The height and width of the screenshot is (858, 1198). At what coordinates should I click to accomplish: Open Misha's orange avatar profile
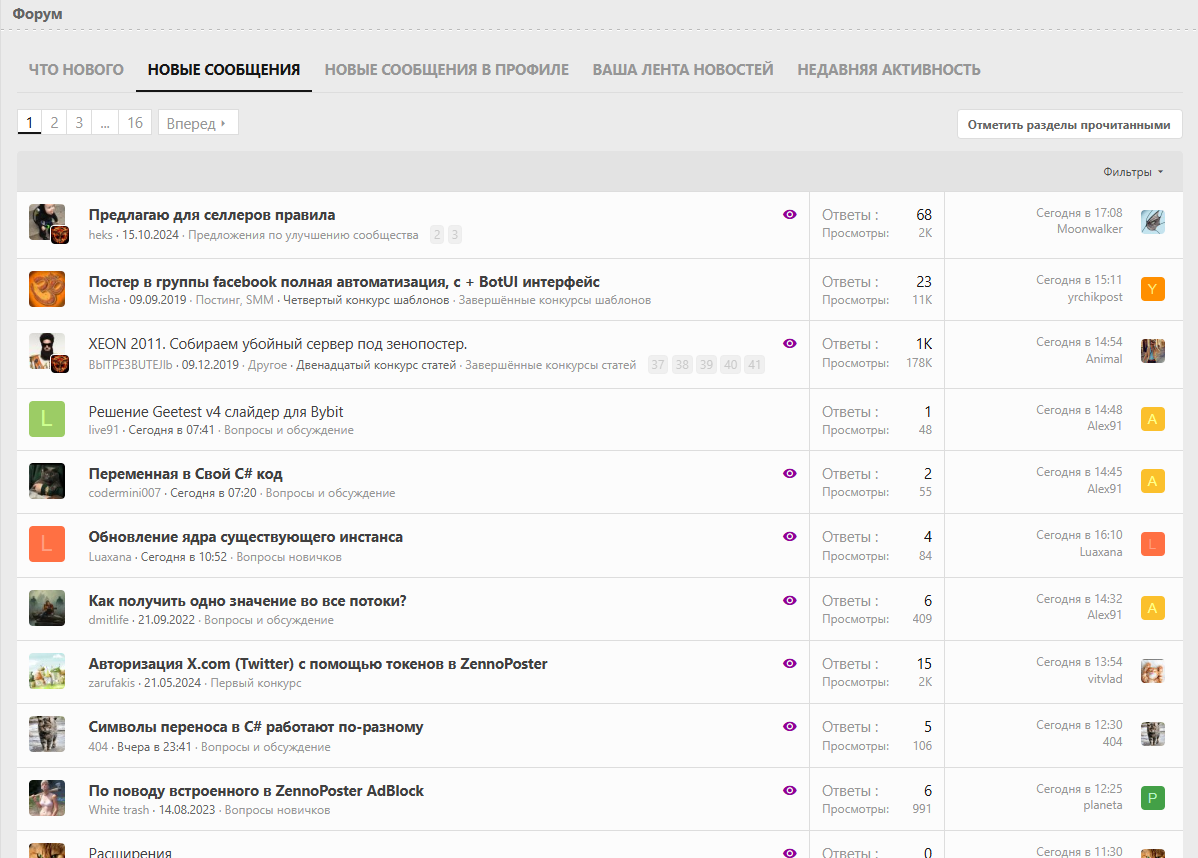[x=47, y=289]
